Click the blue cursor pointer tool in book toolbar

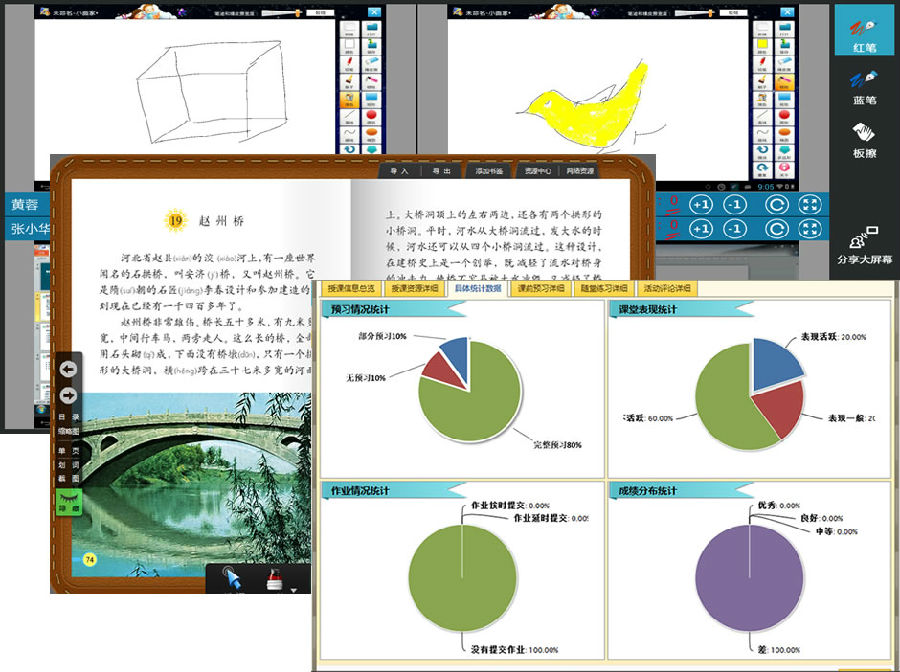coord(232,580)
